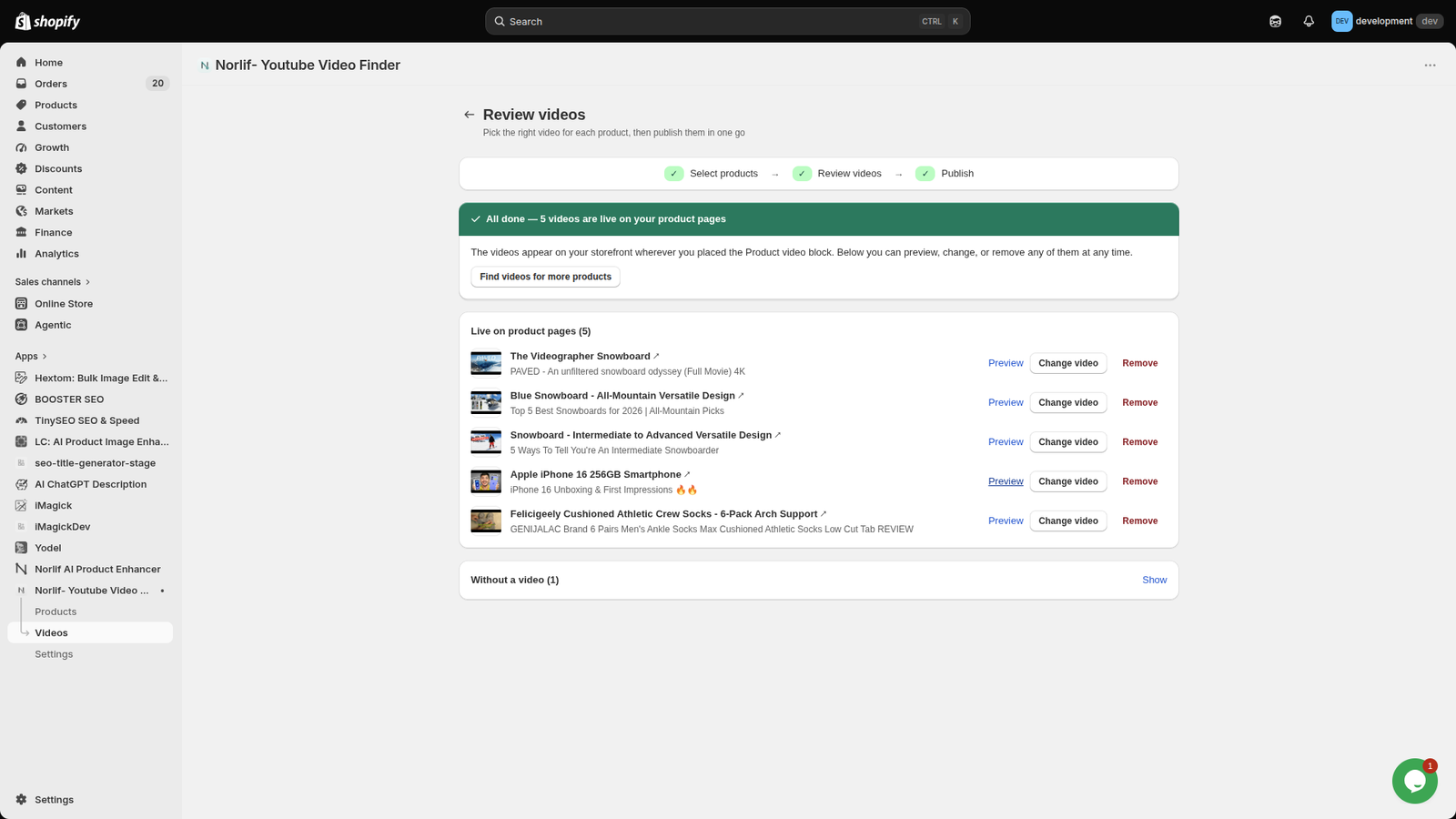Viewport: 1456px width, 819px height.
Task: Change video for Blue Snowboard
Action: [1068, 402]
